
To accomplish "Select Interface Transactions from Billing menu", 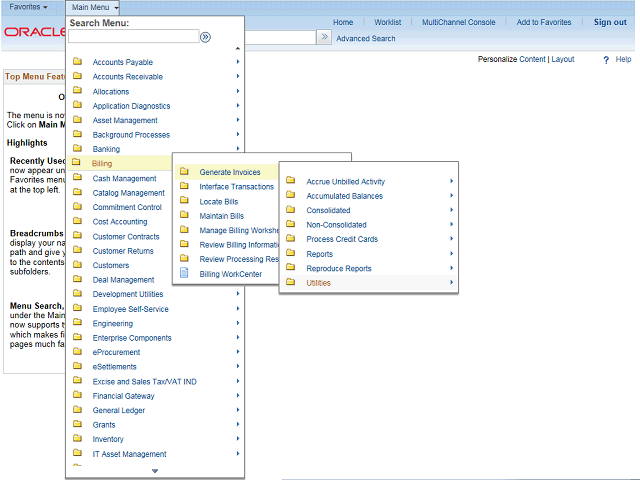I will pyautogui.click(x=236, y=187).
